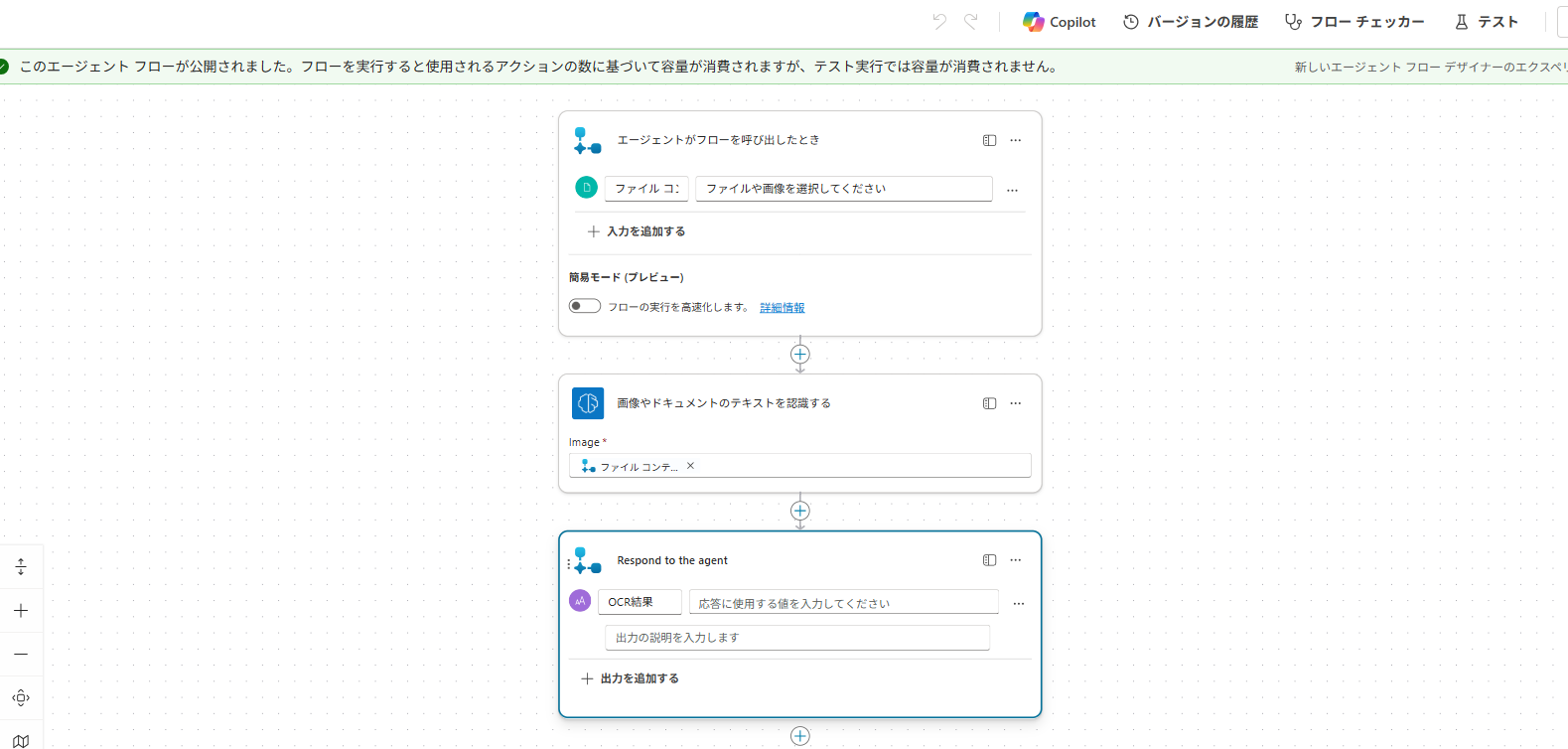Screen dimensions: 1568x749
Task: Click the undo arrow icon
Action: point(939,21)
